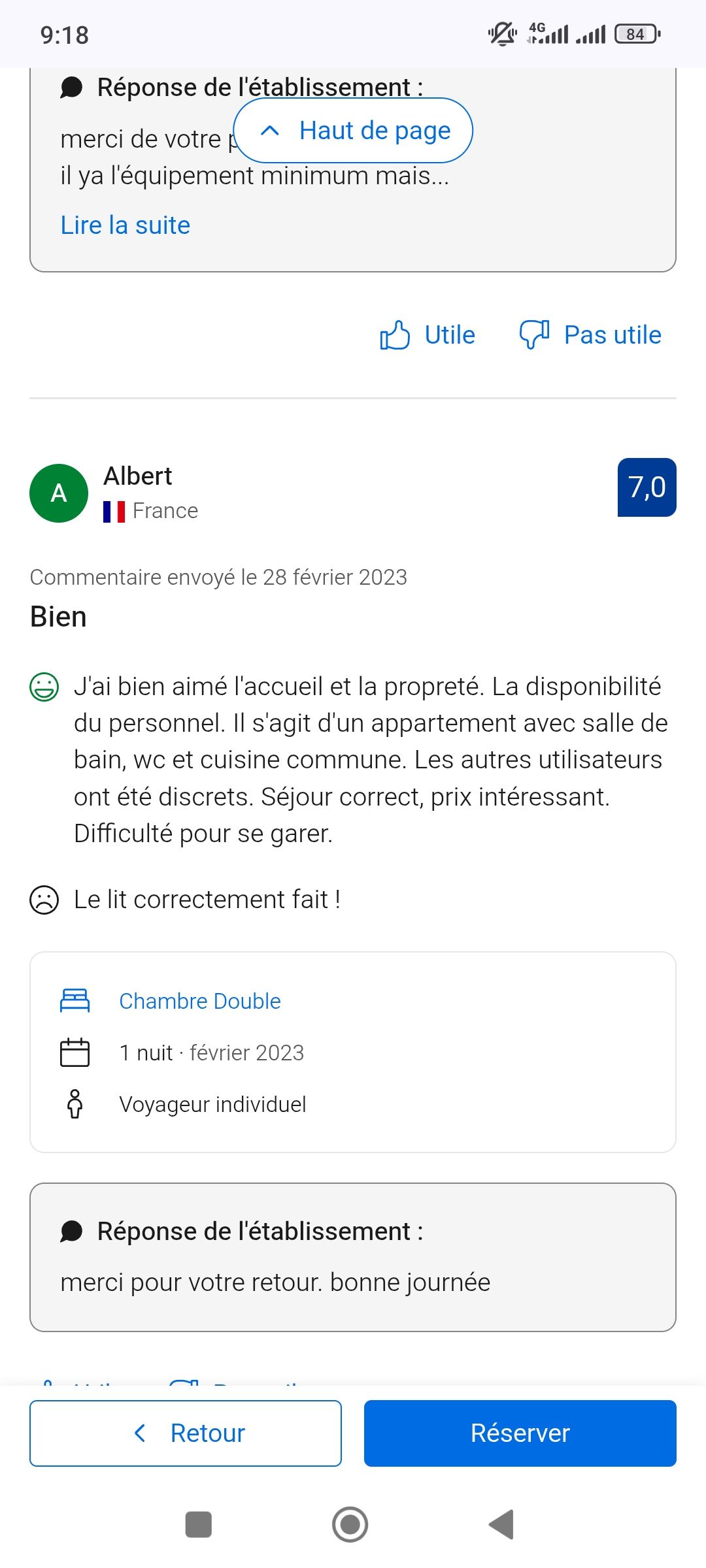This screenshot has width=706, height=1568.
Task: Go back with the Retour button
Action: click(186, 1433)
